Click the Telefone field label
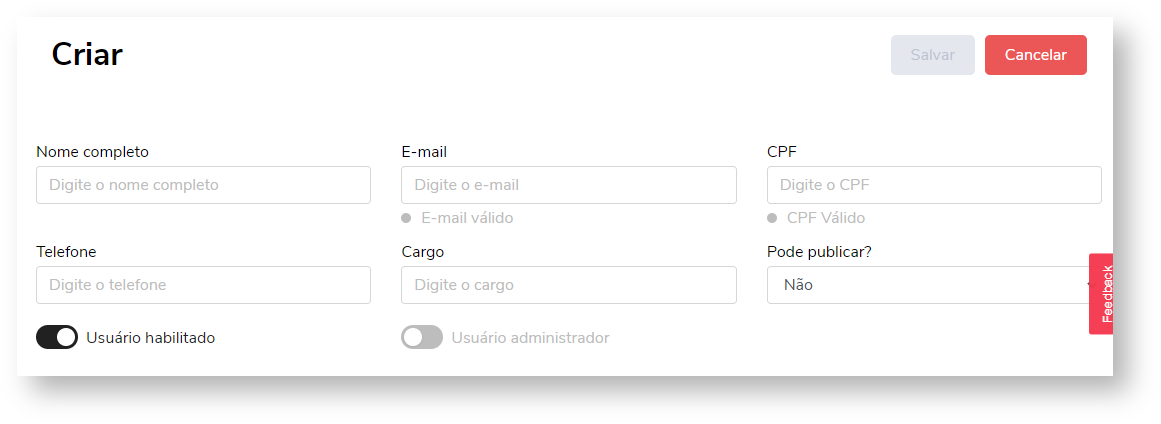This screenshot has width=1161, height=424. pos(66,252)
